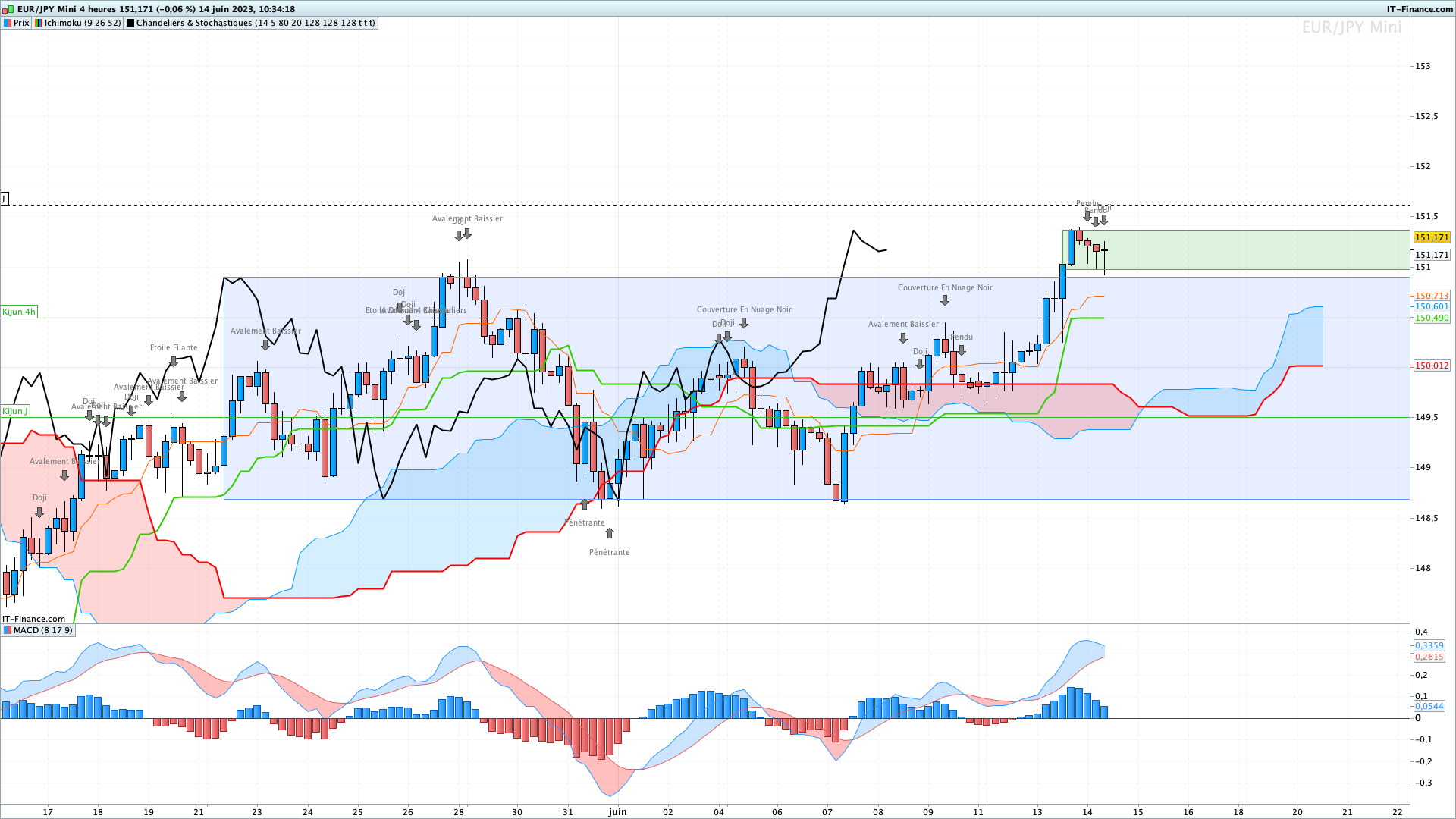Click the down arrow under Etoile Filante
1456x819 pixels.
(174, 362)
